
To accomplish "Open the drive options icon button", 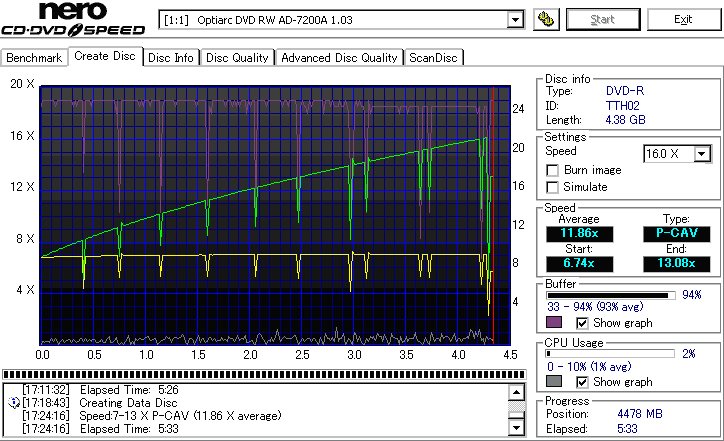I will (x=546, y=19).
